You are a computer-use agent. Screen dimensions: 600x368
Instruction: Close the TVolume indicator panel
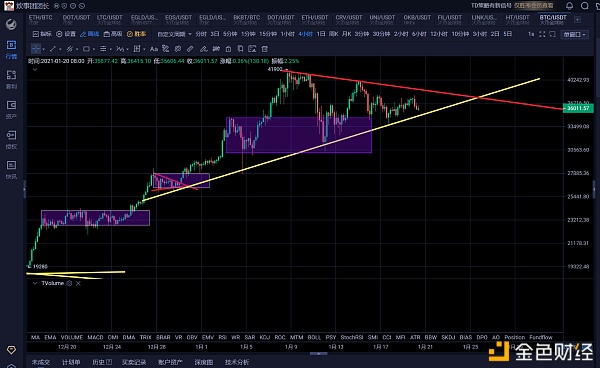(x=78, y=283)
